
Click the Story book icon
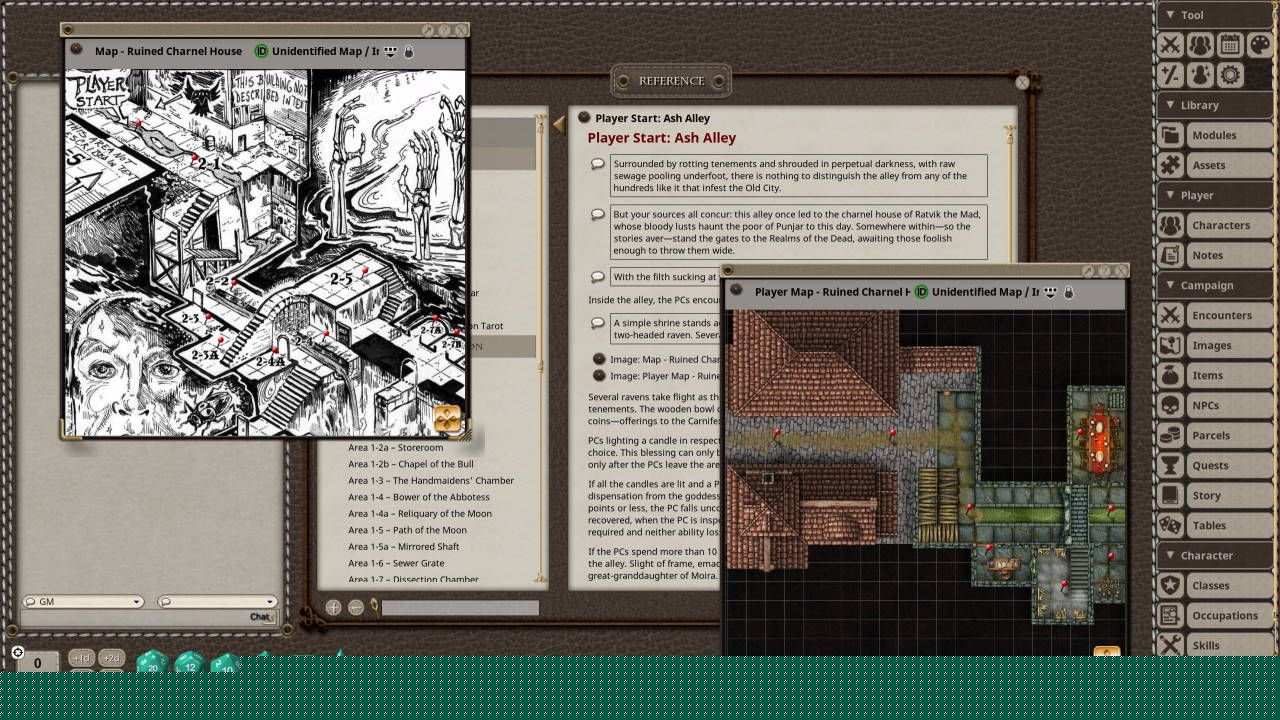pos(1170,495)
